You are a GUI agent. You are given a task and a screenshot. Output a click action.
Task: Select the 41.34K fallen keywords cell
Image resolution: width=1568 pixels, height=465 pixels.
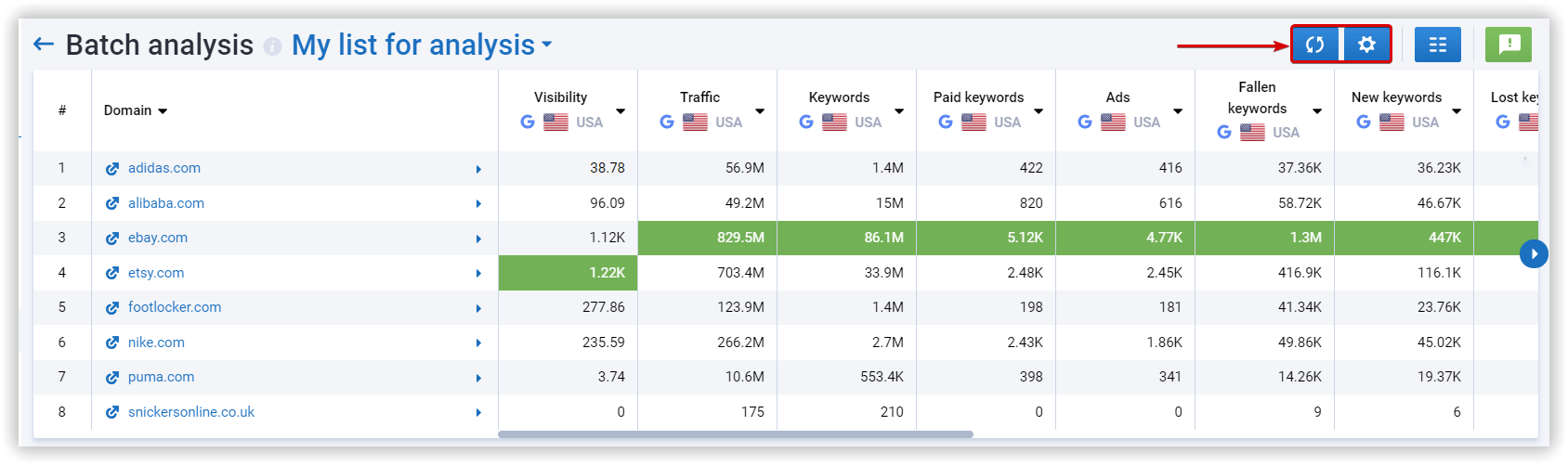(1265, 307)
